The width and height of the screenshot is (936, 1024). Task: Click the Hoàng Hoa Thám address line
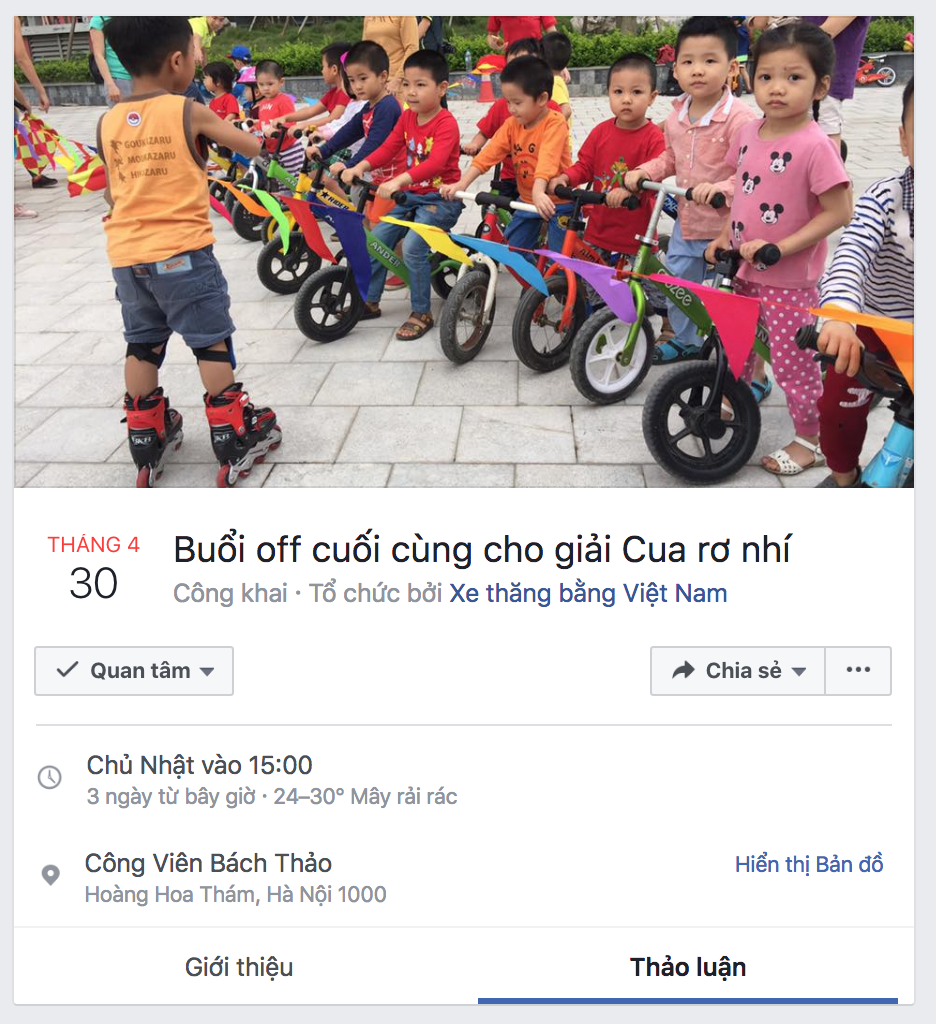pyautogui.click(x=236, y=894)
